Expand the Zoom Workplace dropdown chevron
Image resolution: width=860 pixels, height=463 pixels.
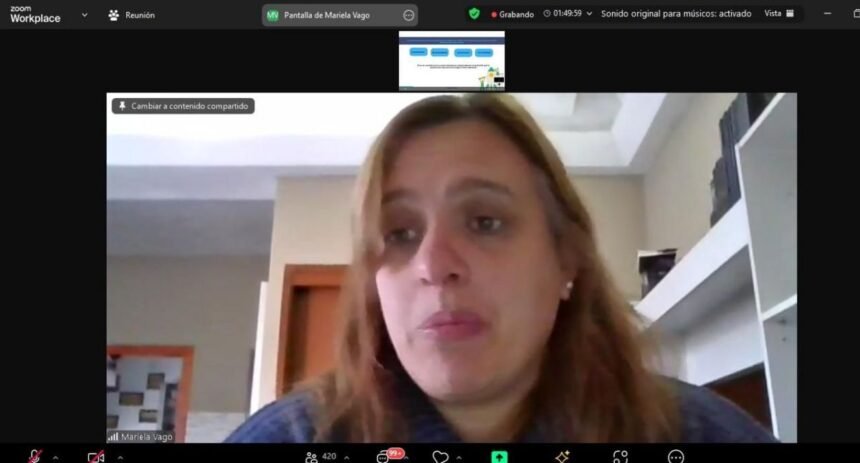84,15
